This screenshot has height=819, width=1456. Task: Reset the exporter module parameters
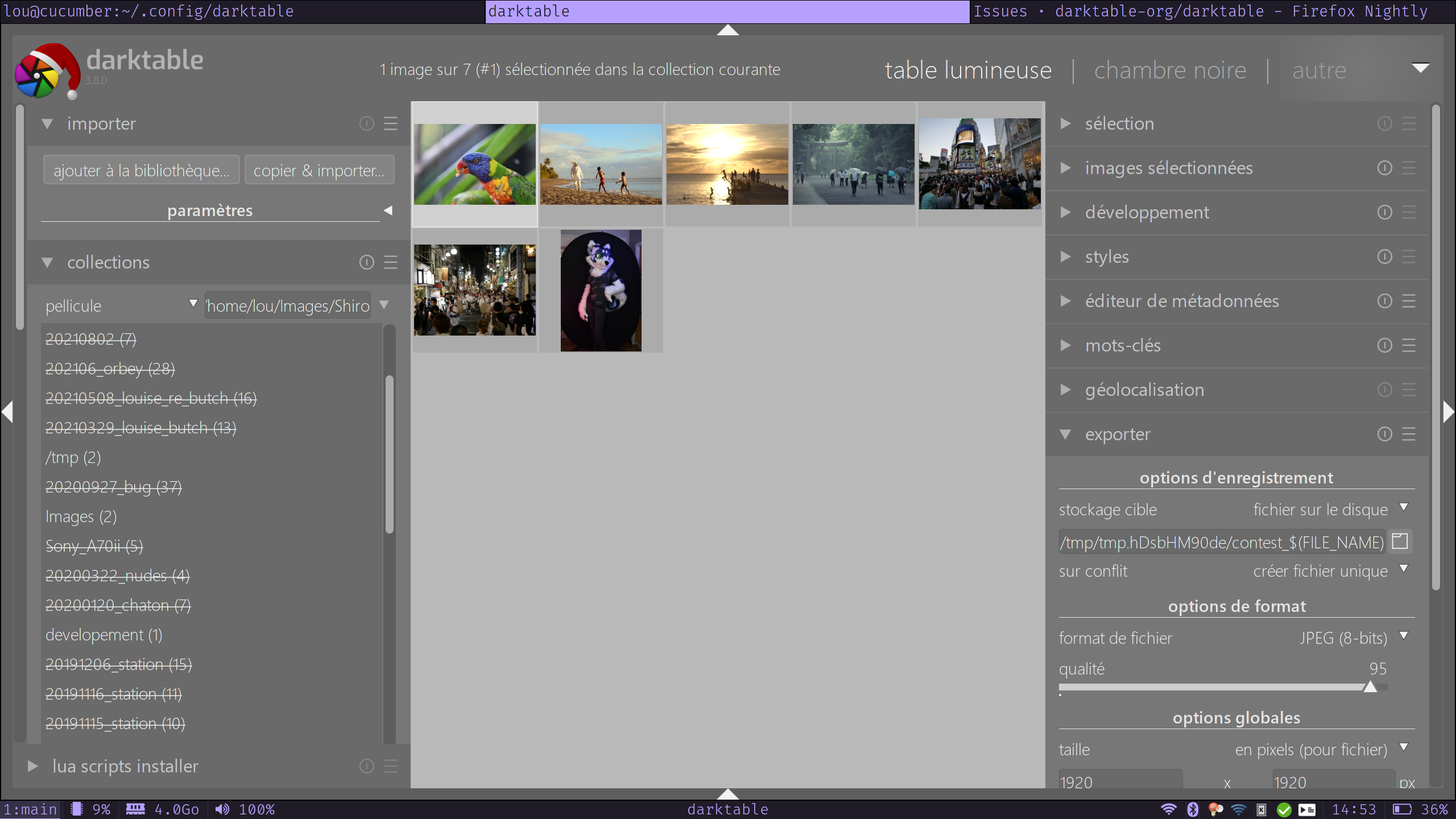click(1384, 434)
